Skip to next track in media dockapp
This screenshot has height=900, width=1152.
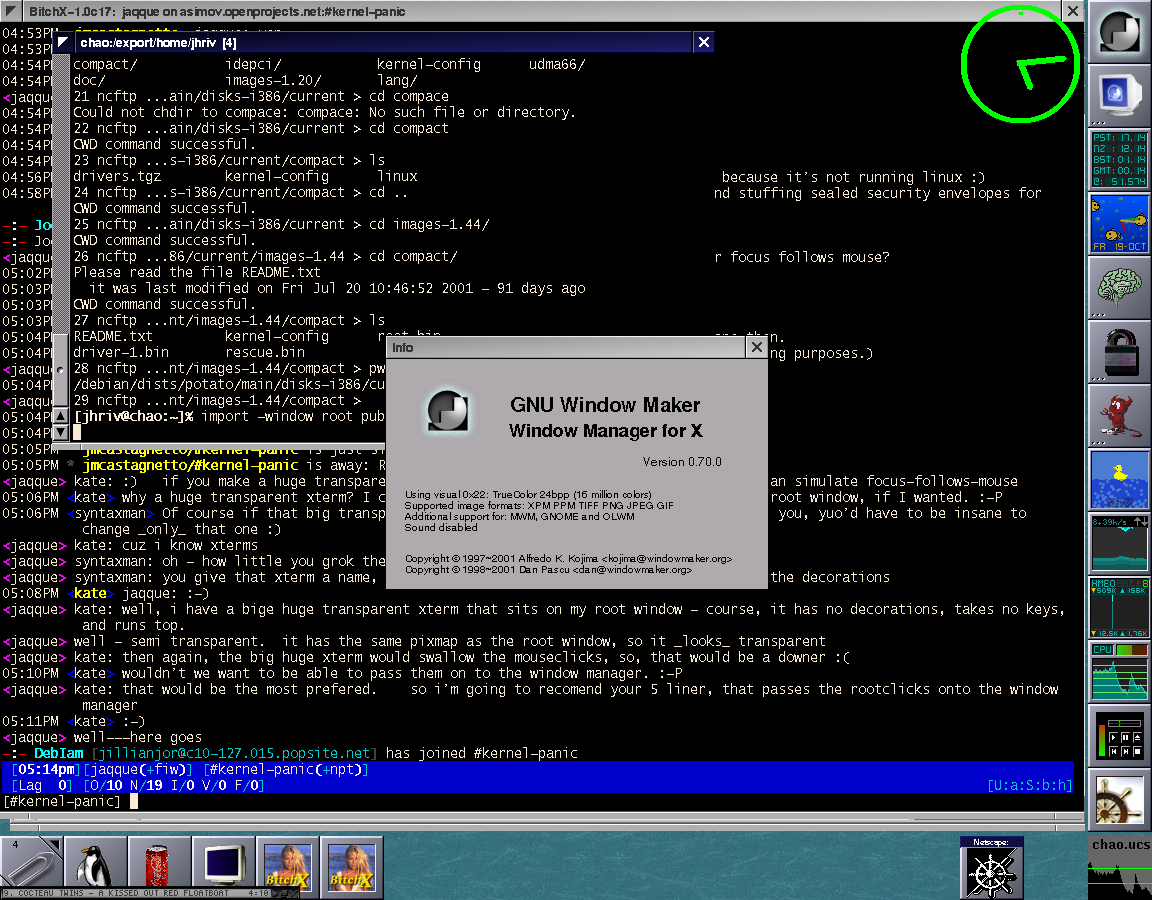[1126, 752]
